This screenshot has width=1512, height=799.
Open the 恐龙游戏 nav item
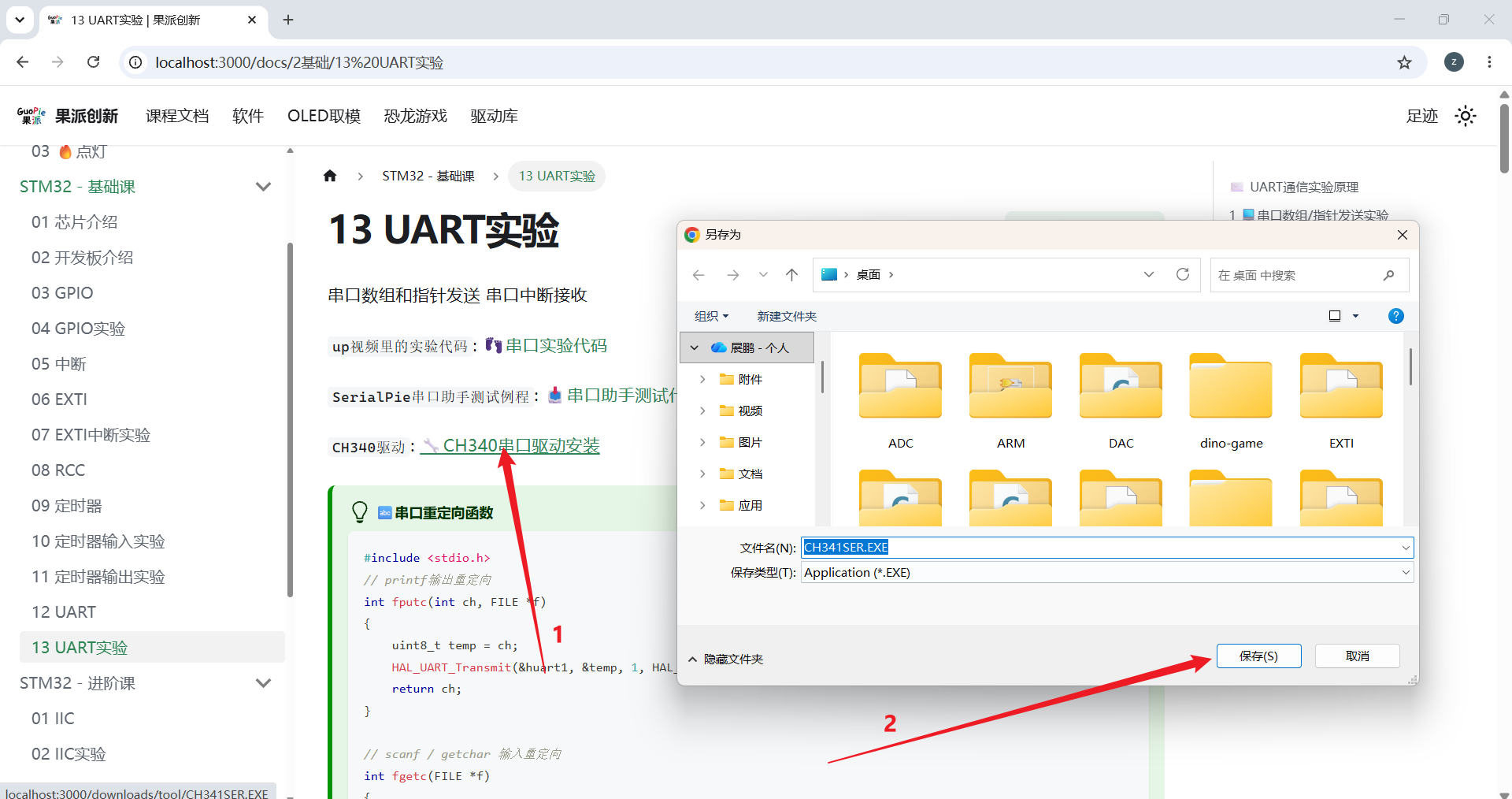click(x=415, y=116)
